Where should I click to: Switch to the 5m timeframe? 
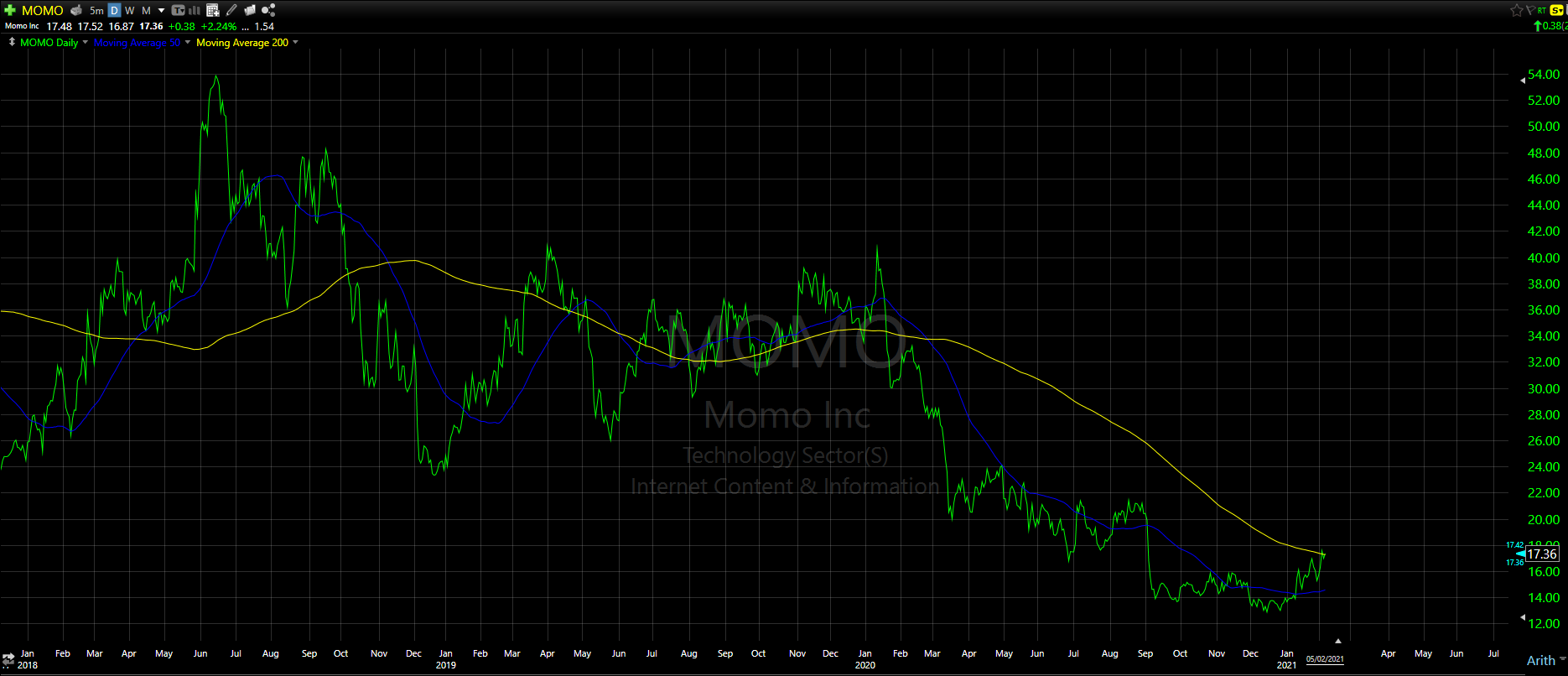(96, 10)
